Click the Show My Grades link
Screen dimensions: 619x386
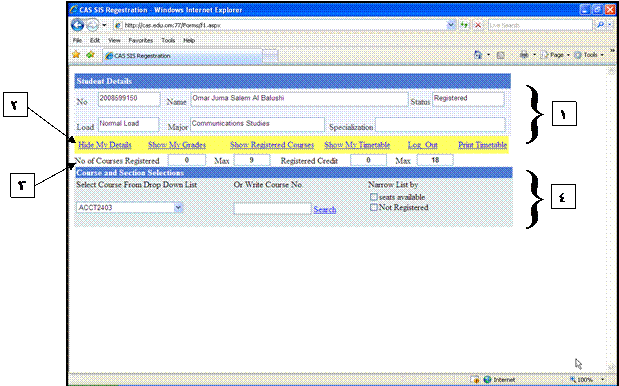pyautogui.click(x=177, y=145)
